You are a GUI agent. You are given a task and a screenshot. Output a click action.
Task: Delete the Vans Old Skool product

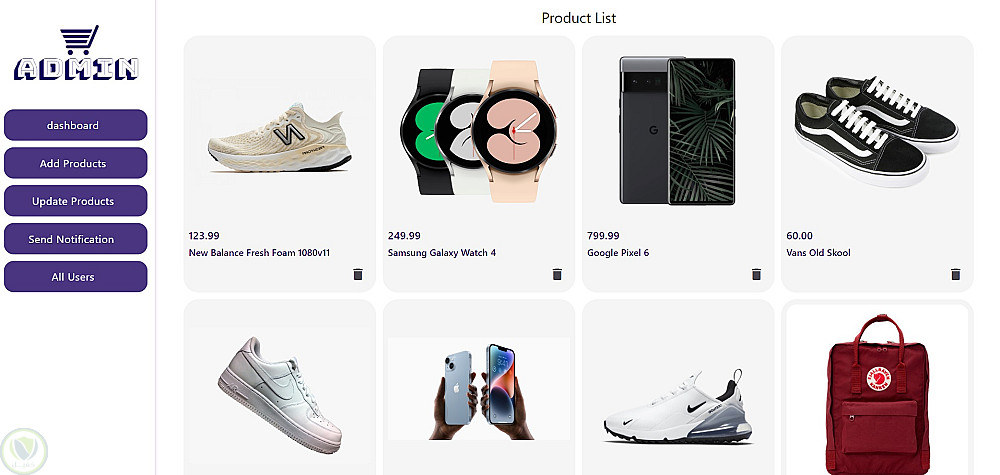pyautogui.click(x=955, y=275)
